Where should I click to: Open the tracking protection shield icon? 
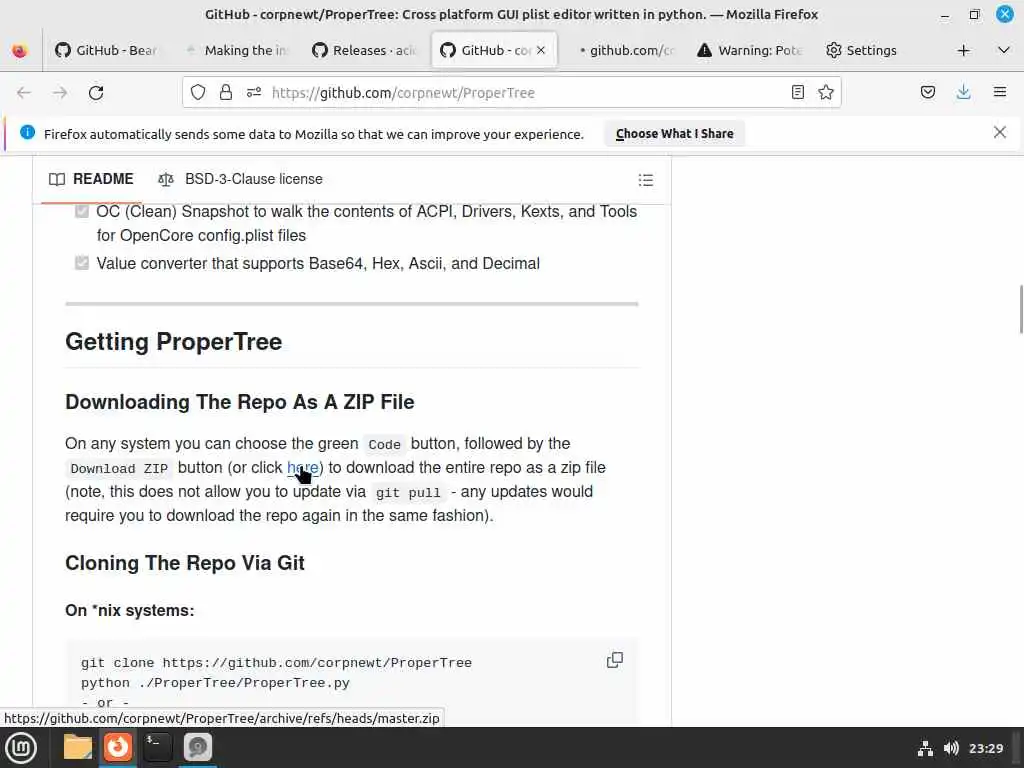[198, 92]
